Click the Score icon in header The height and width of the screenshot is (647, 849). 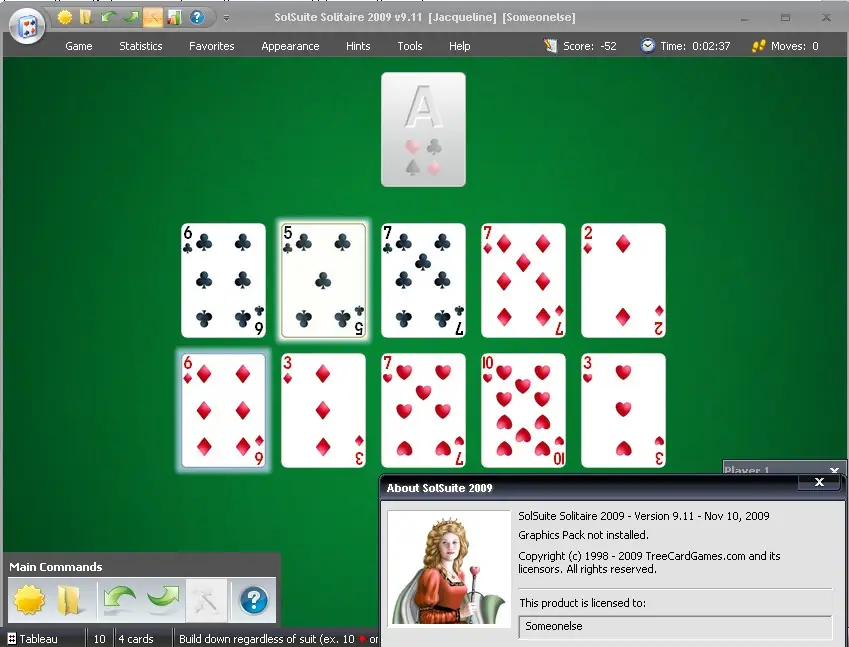(x=550, y=46)
